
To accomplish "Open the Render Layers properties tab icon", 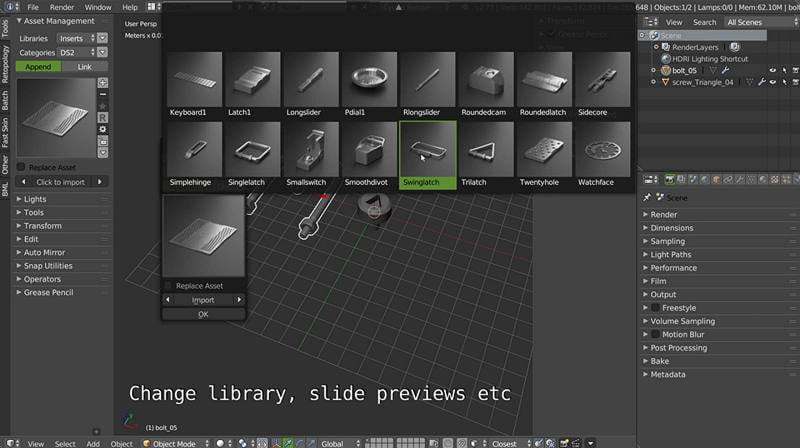I will 681,180.
